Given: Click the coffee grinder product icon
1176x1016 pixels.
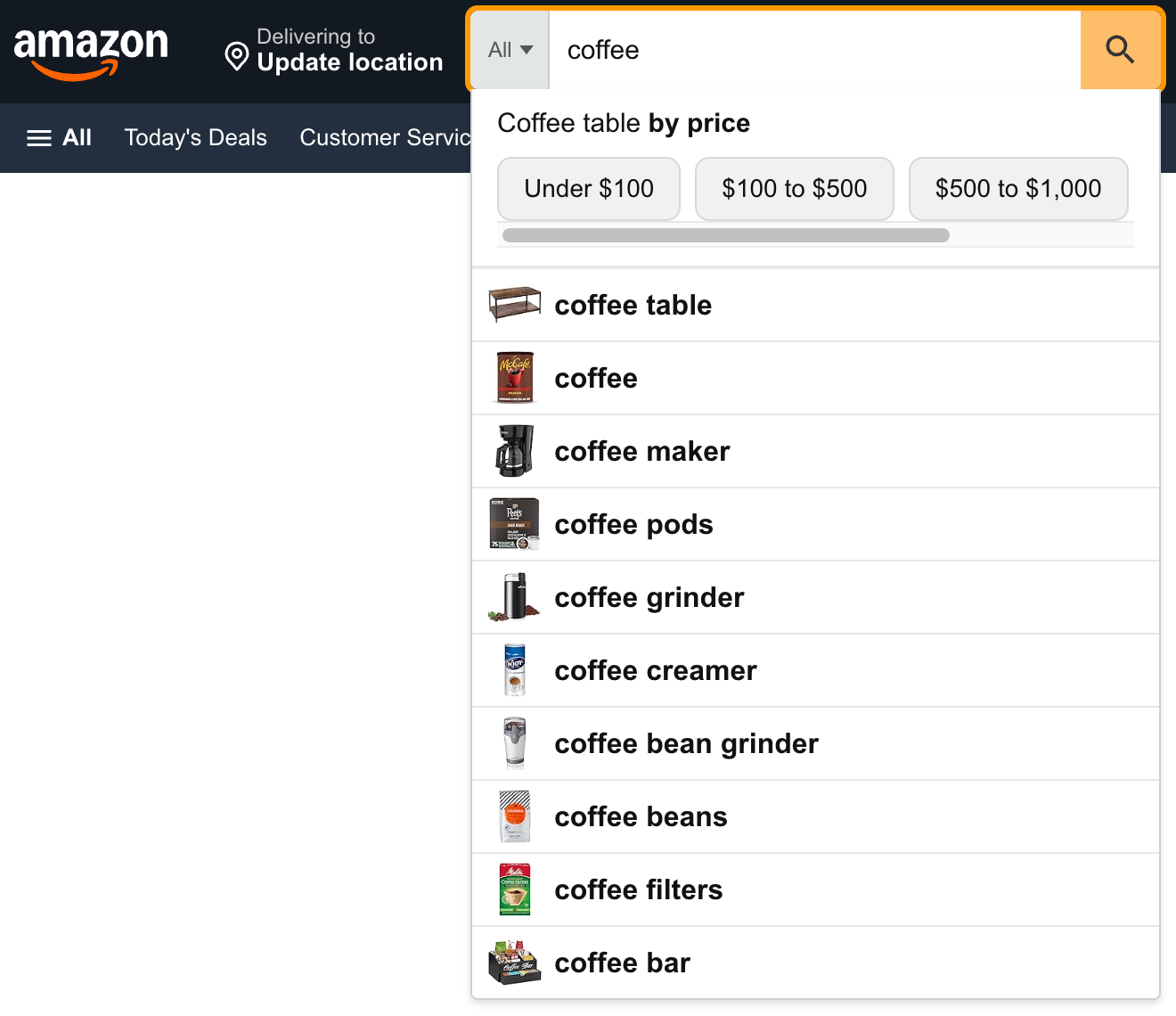Looking at the screenshot, I should 515,596.
